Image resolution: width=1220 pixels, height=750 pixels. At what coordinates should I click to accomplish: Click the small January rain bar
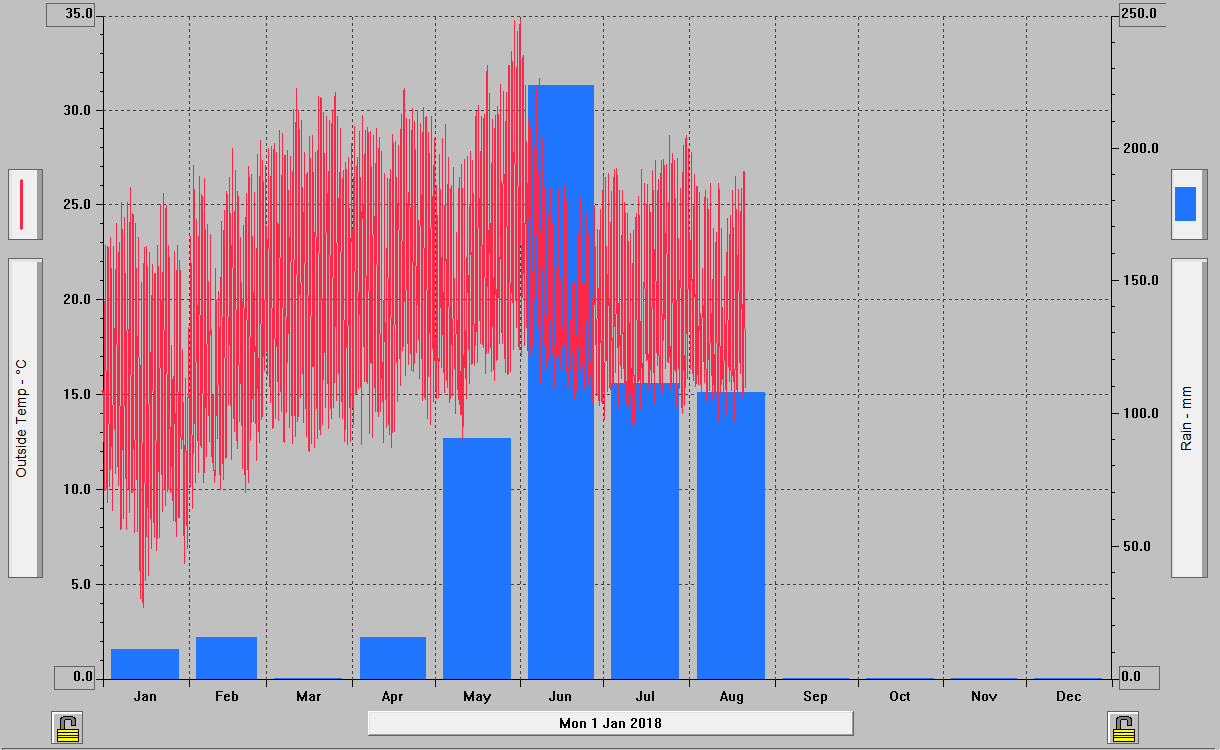pyautogui.click(x=145, y=664)
